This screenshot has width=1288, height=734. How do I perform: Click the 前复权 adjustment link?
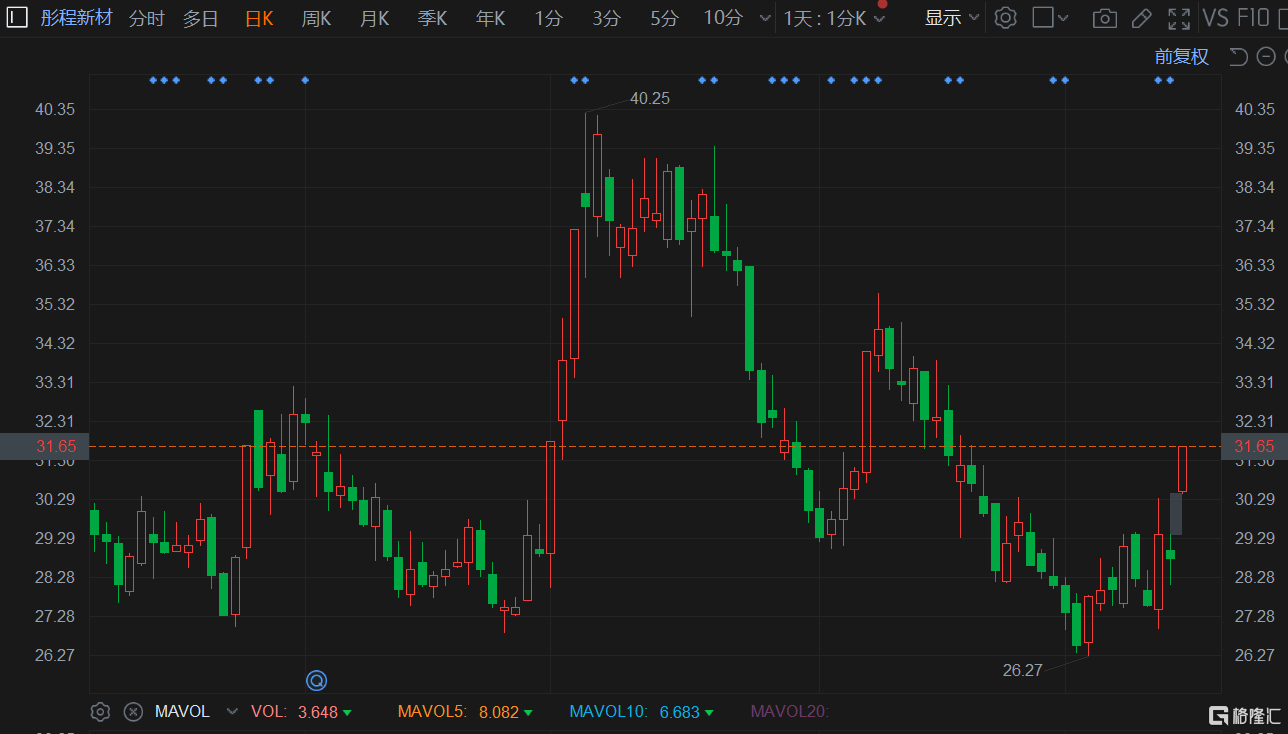point(1182,57)
